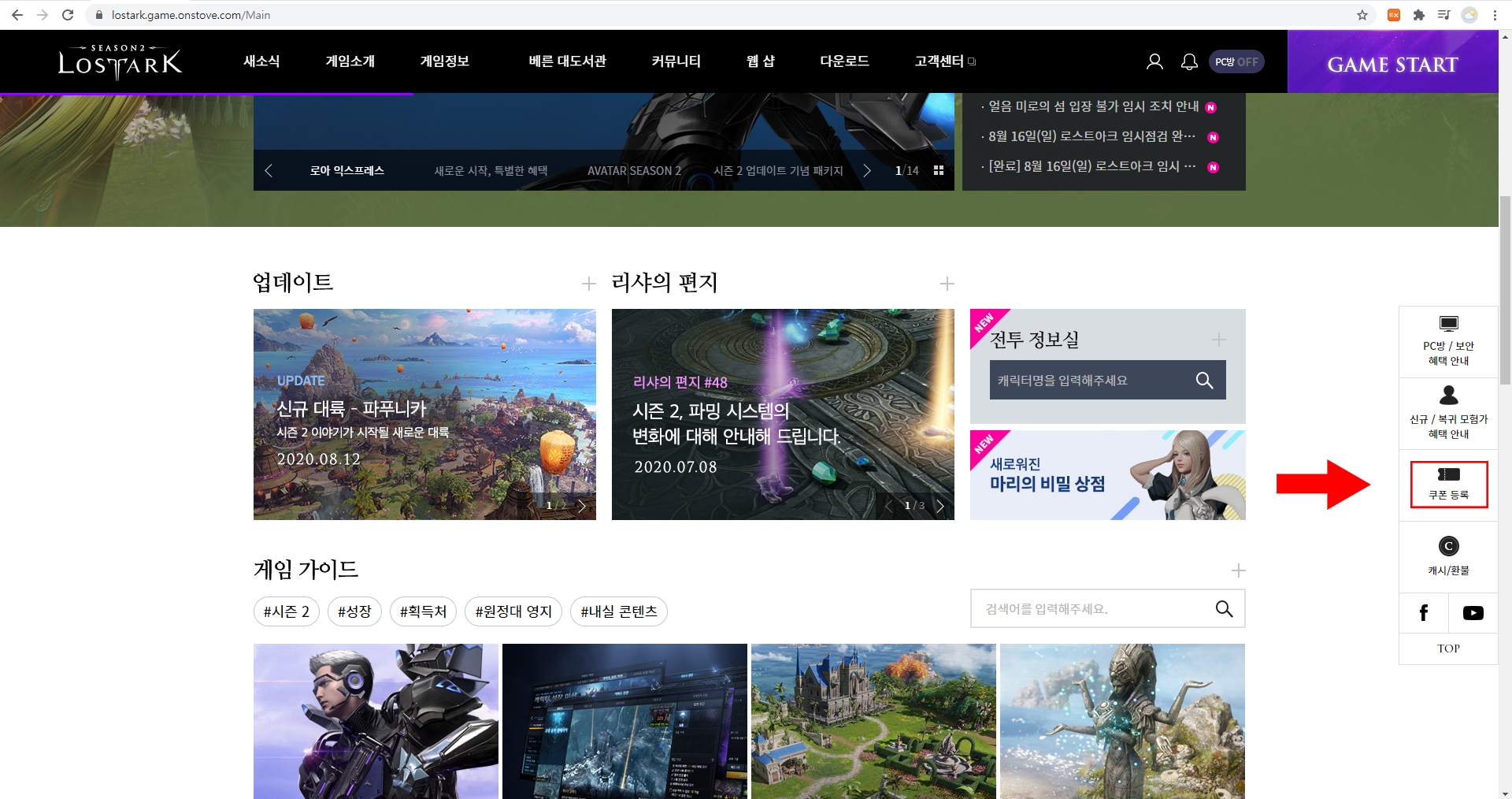Open the 다운로드 menu

coord(845,61)
